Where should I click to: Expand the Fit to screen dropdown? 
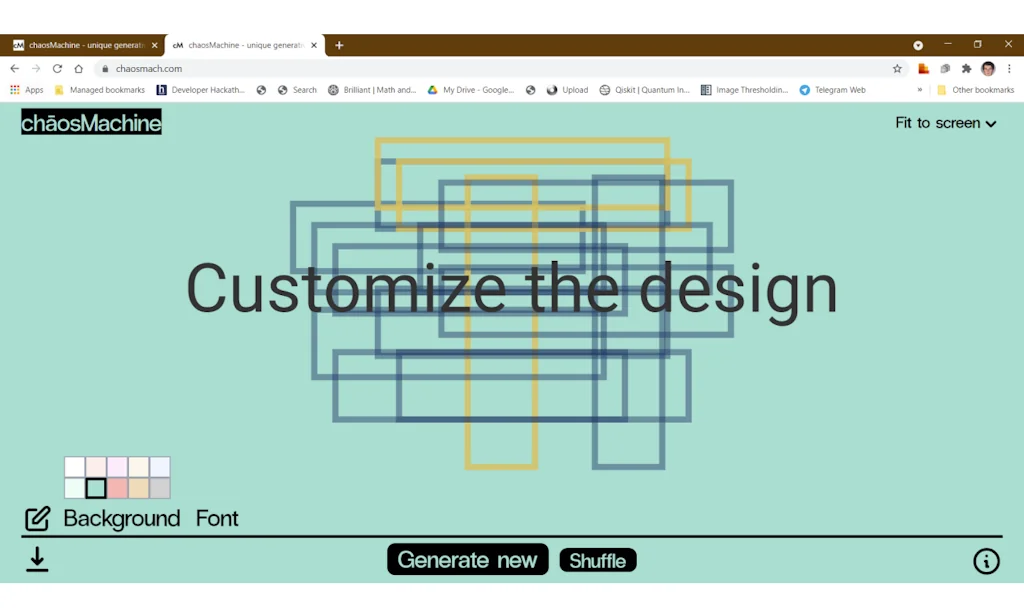[x=945, y=123]
